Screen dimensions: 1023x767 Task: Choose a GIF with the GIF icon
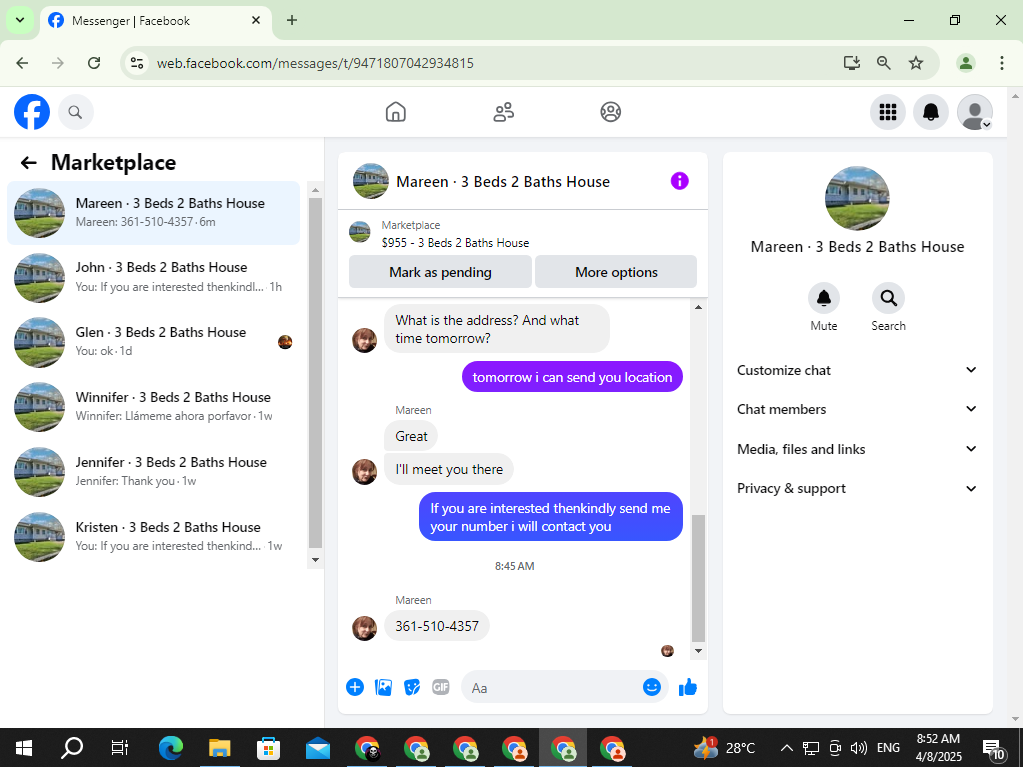click(441, 687)
